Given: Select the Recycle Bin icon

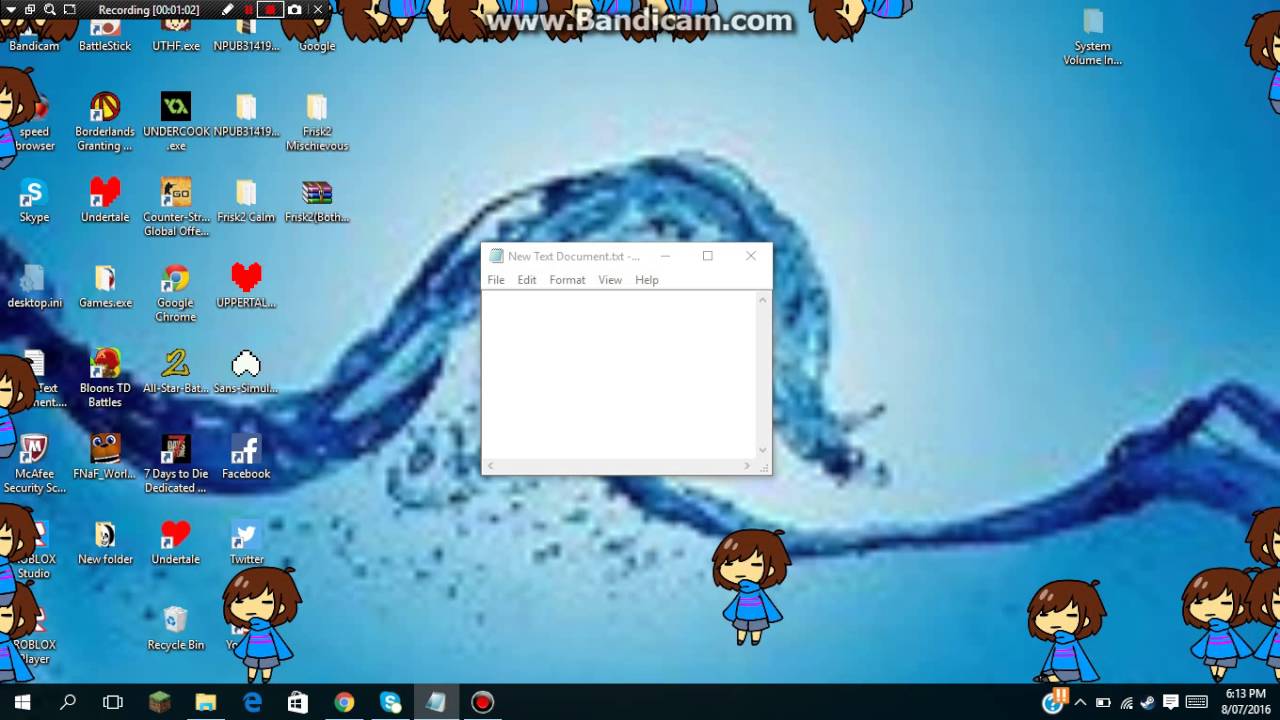Looking at the screenshot, I should [176, 629].
